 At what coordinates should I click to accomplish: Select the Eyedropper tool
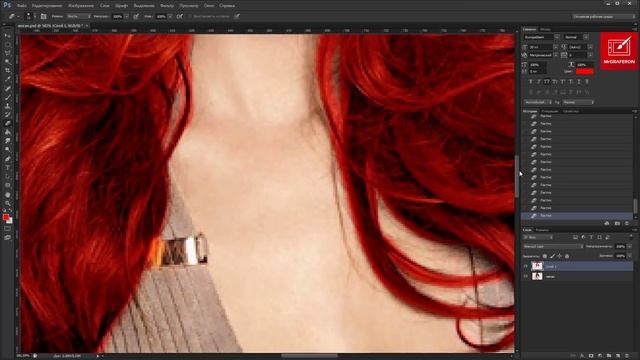pyautogui.click(x=7, y=80)
